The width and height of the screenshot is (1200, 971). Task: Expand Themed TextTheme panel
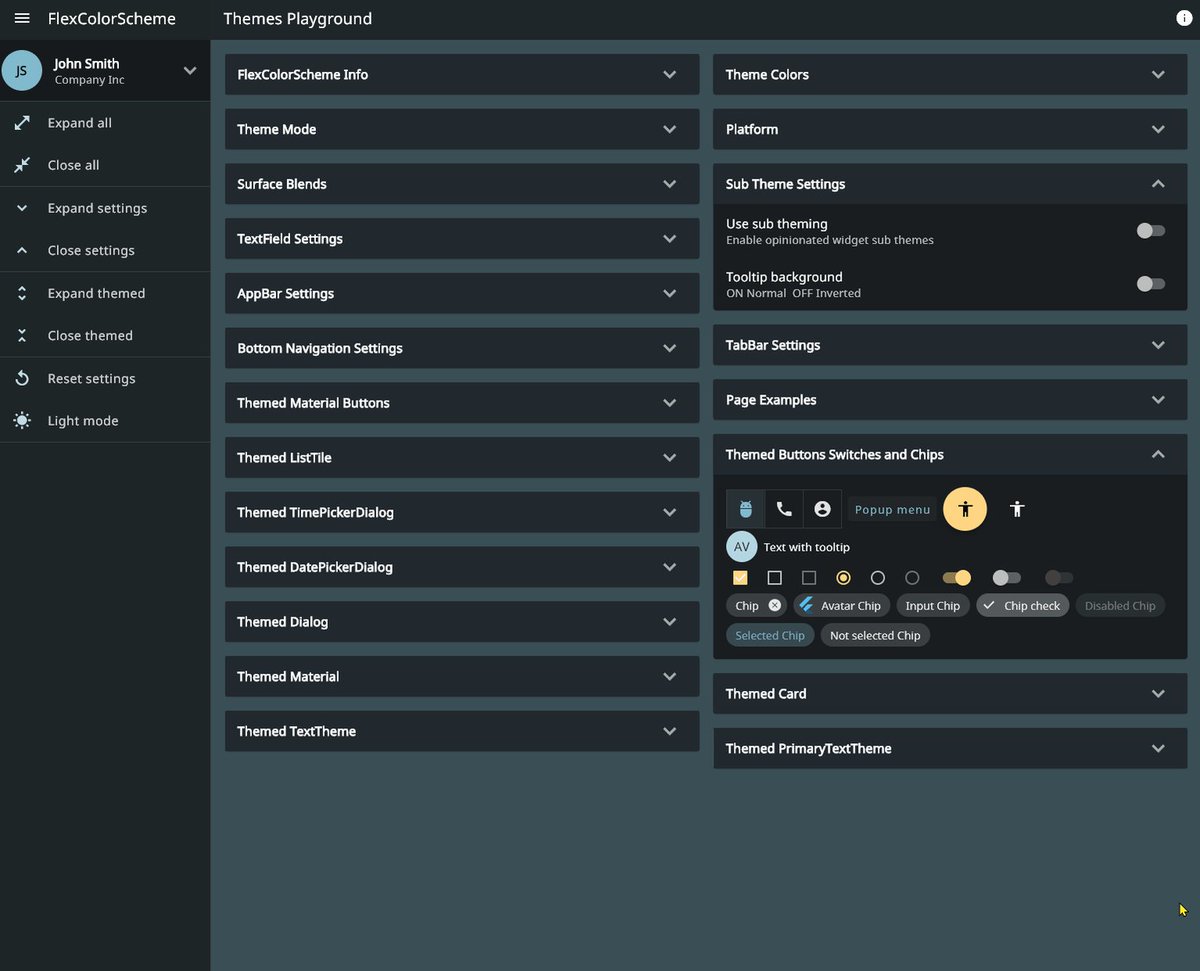[462, 732]
